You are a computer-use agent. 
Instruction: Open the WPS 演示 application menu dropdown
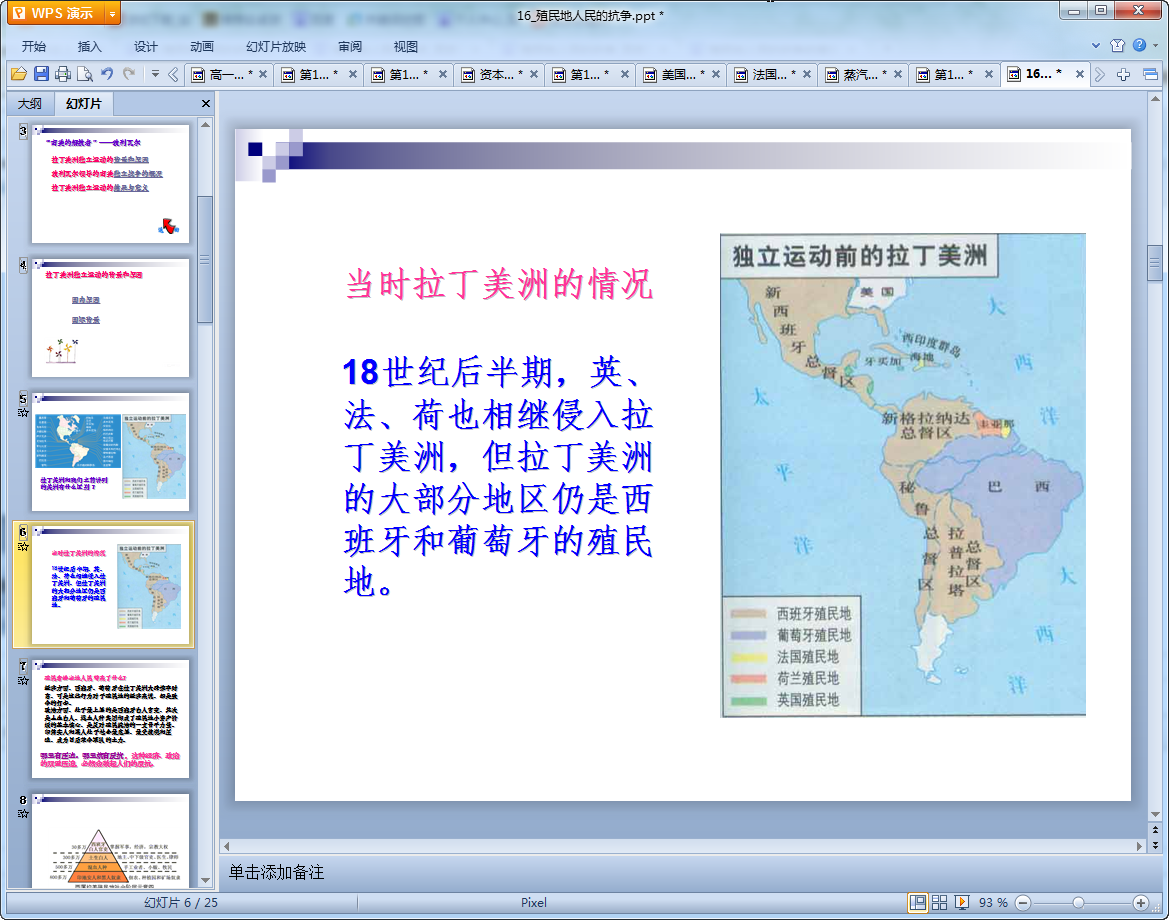point(112,13)
